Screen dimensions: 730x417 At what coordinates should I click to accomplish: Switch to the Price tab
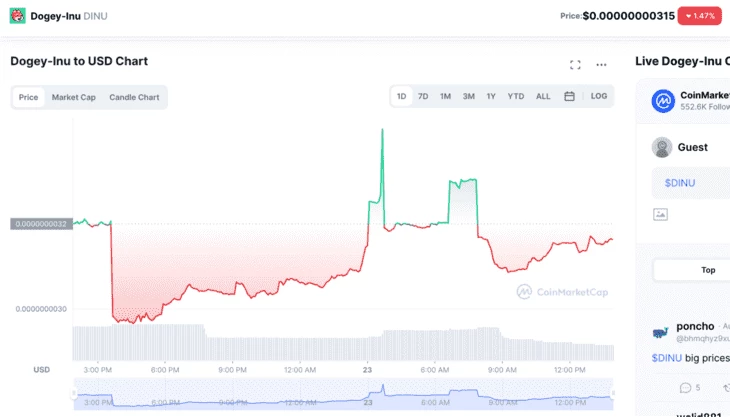click(28, 97)
